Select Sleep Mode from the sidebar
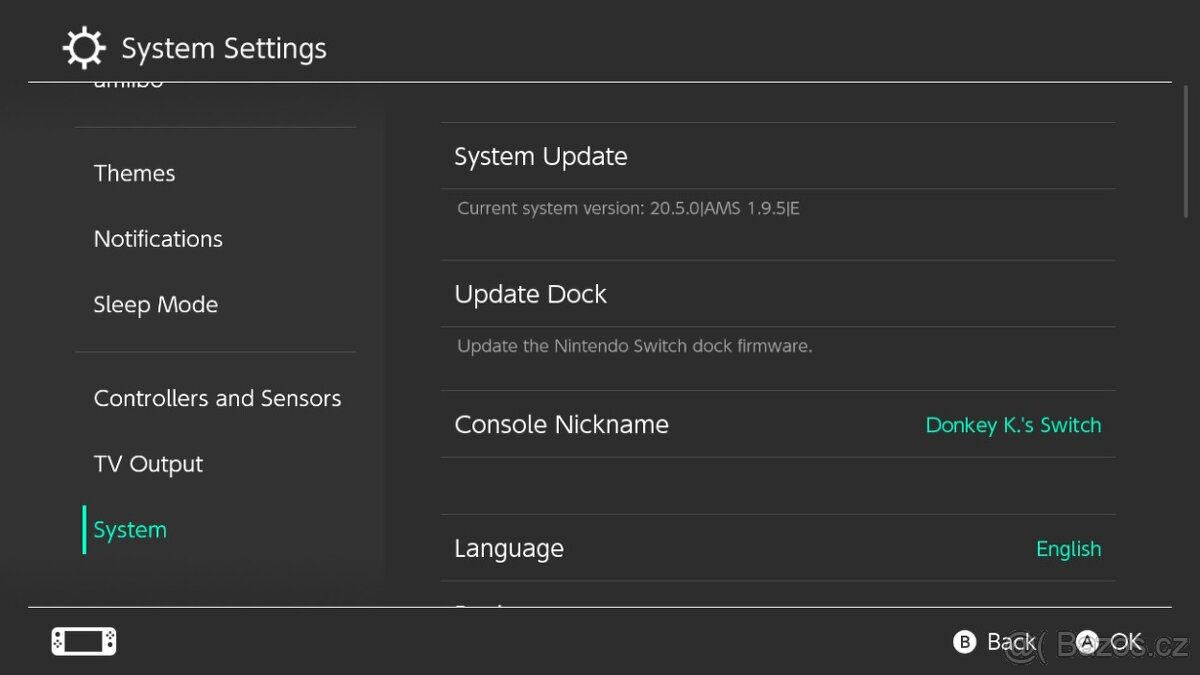The image size is (1200, 675). click(156, 304)
